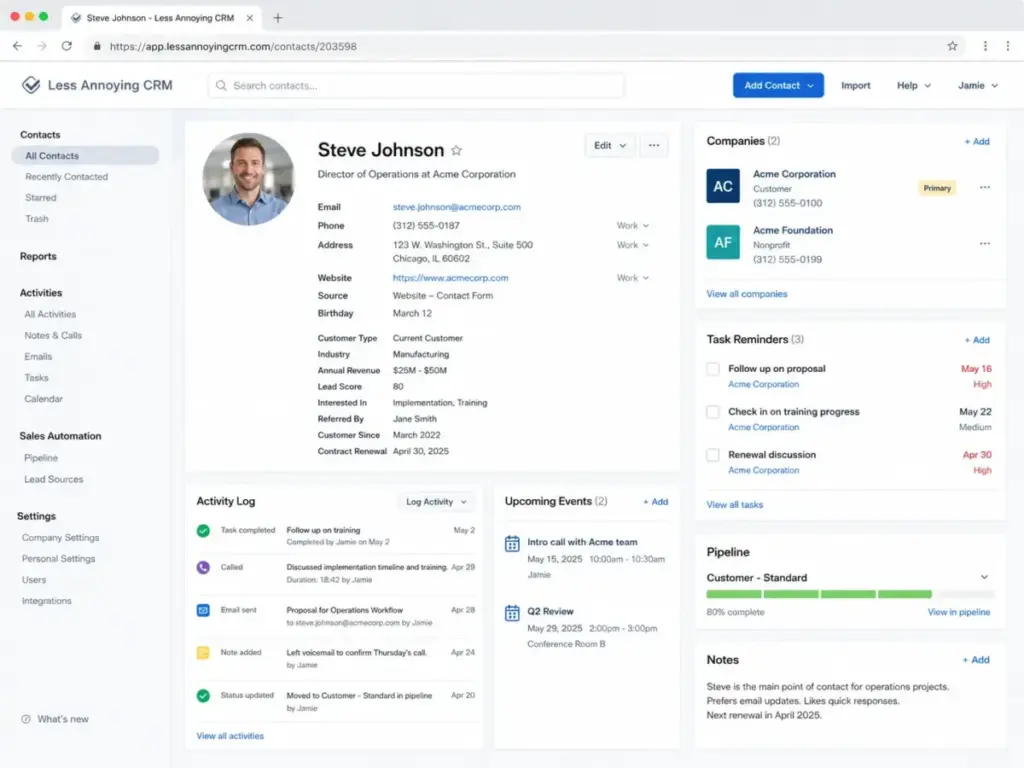
Task: Add an upcoming event with + Add
Action: [x=656, y=502]
